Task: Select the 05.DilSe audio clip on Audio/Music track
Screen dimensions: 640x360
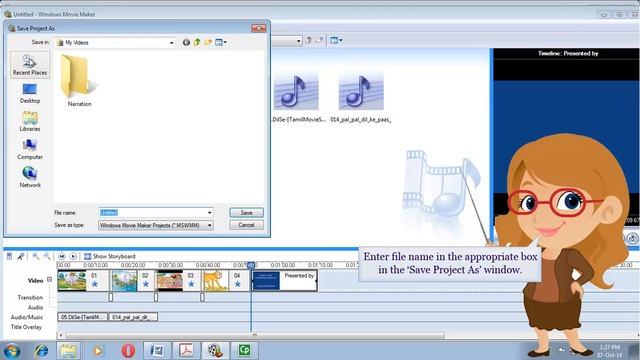Action: point(82,317)
